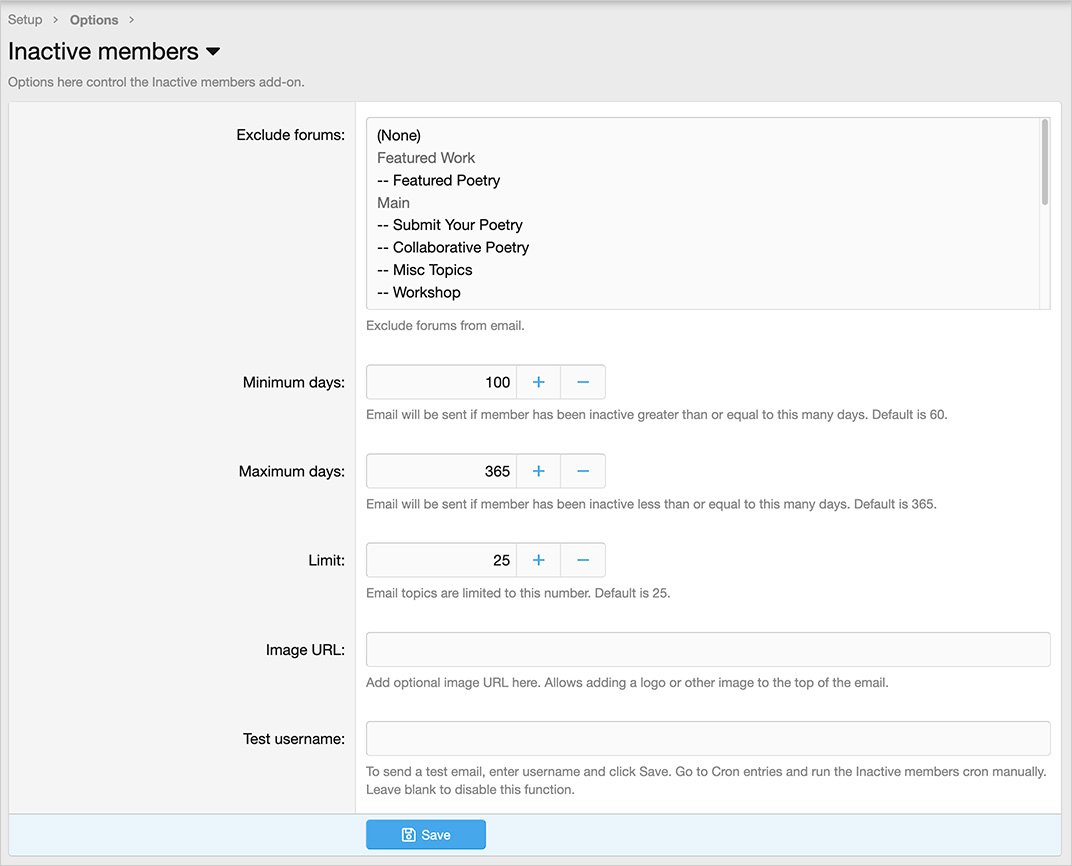Click into the Test username field
The image size is (1072, 866).
[x=708, y=738]
